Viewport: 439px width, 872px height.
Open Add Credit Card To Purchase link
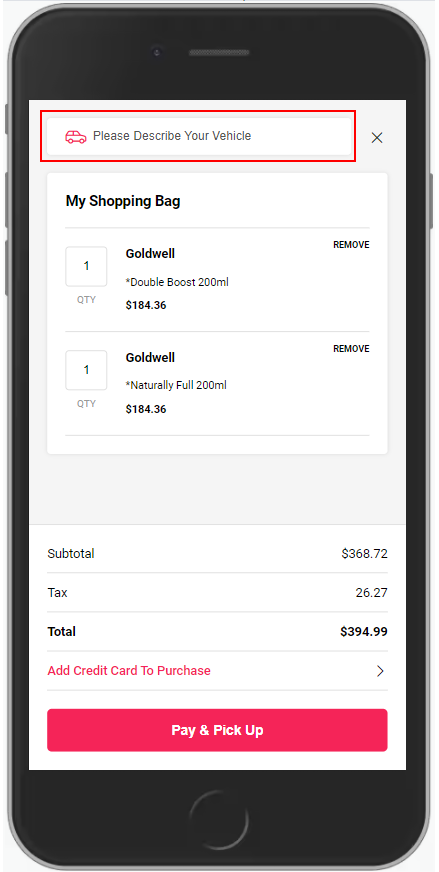(x=129, y=671)
